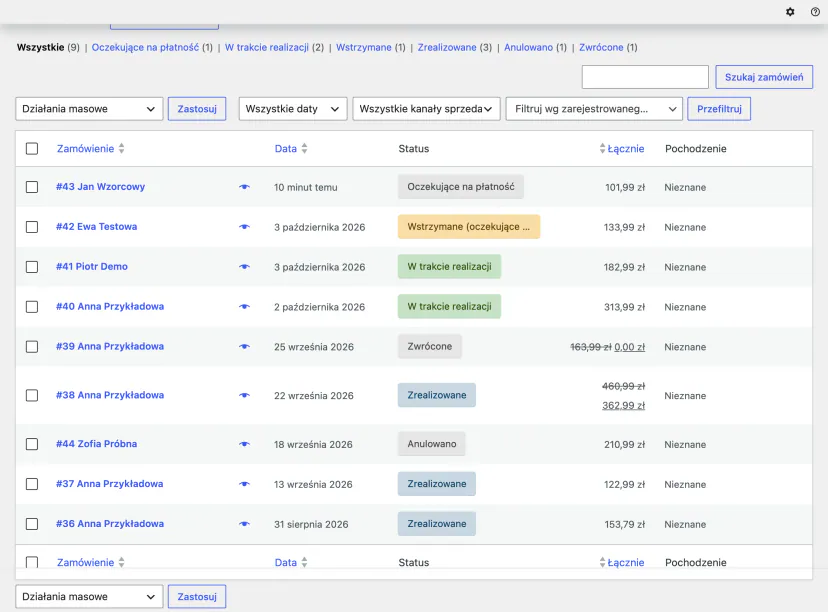828x612 pixels.
Task: Filter by Zwrócone orders
Action: point(601,48)
